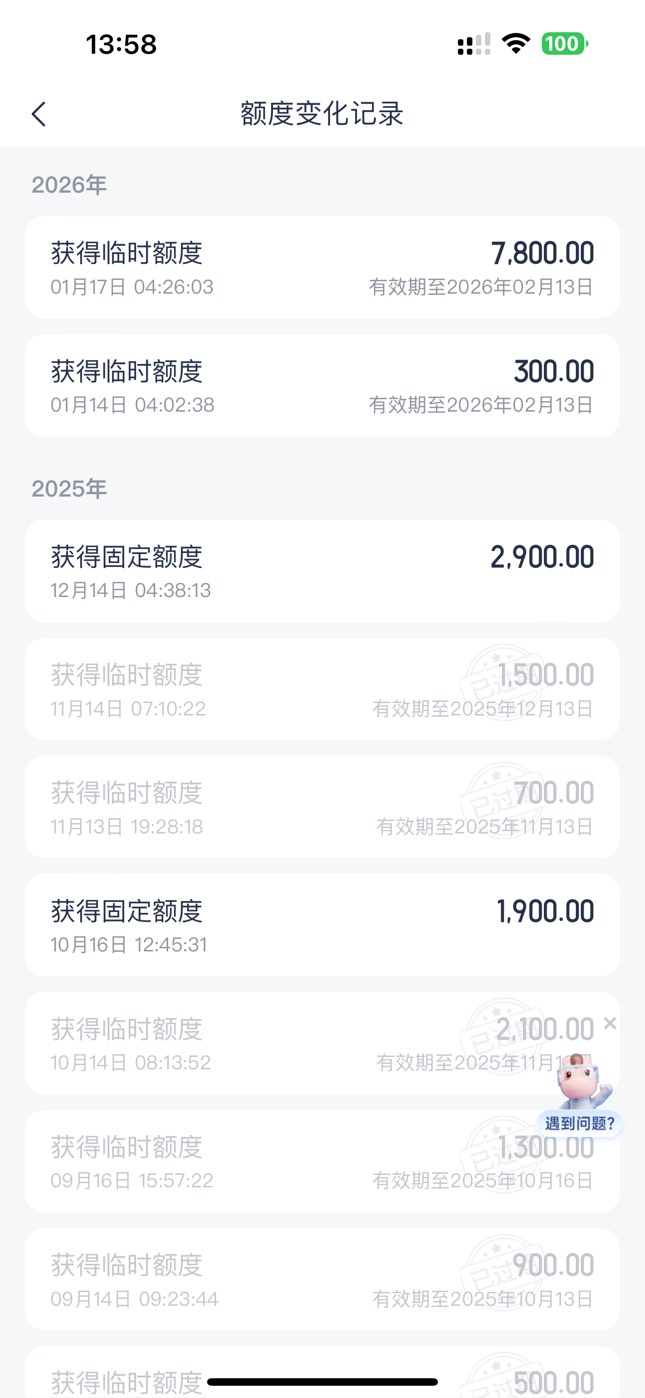Tap the Wi-Fi status icon
Image resolution: width=645 pixels, height=1398 pixels.
pyautogui.click(x=516, y=44)
